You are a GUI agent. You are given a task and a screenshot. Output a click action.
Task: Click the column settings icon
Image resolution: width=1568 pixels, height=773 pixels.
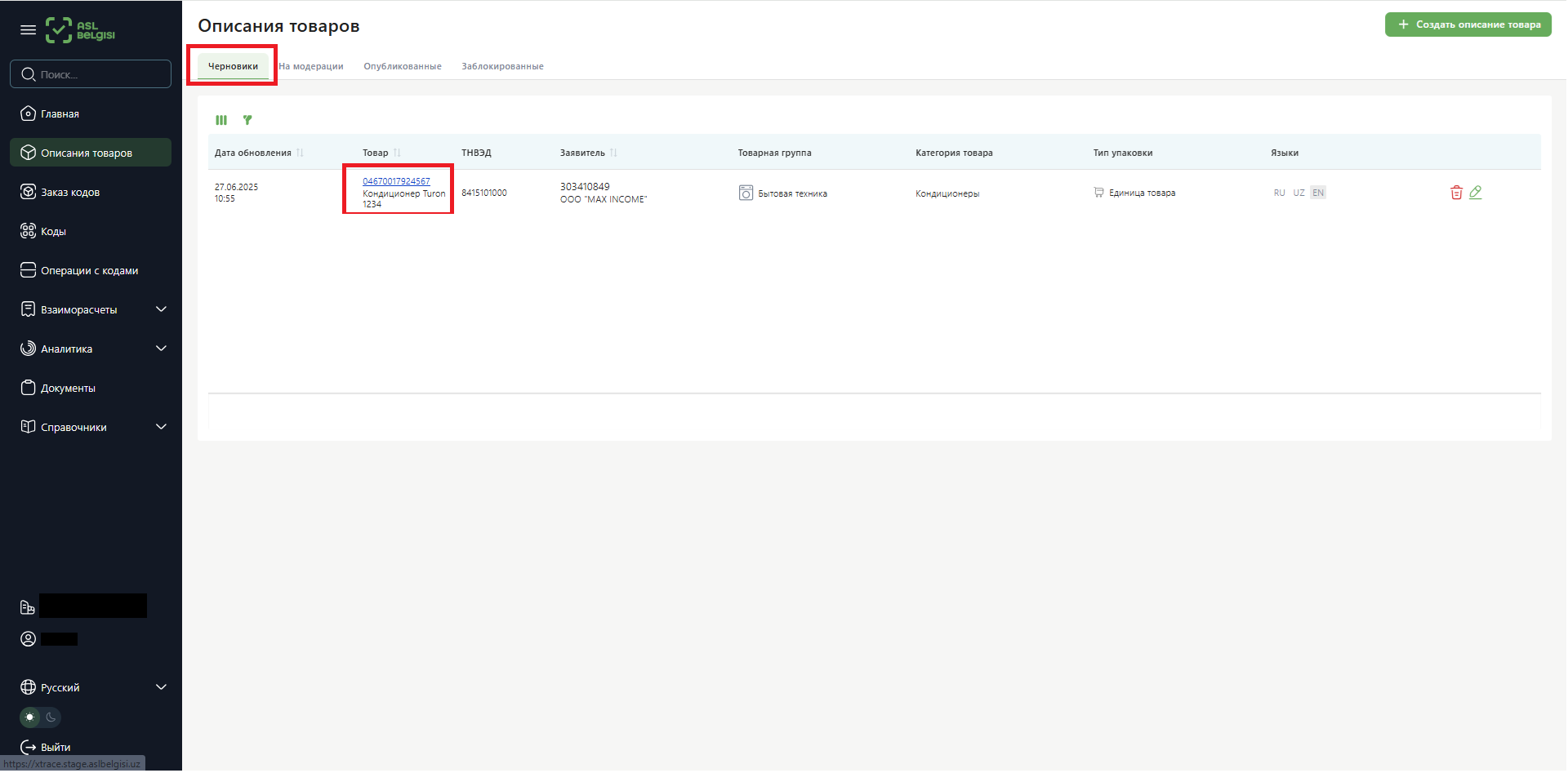coord(221,120)
